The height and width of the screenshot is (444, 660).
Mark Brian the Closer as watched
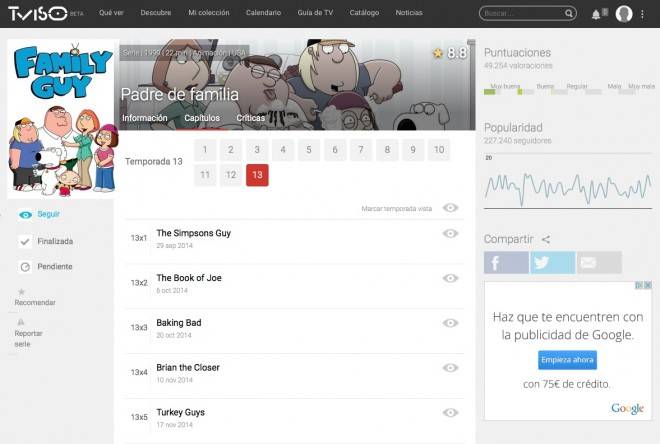tap(450, 368)
